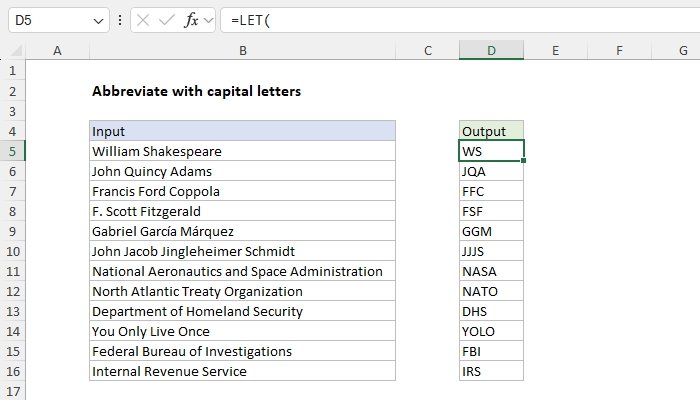
Task: Select row 1 header
Action: point(12,71)
